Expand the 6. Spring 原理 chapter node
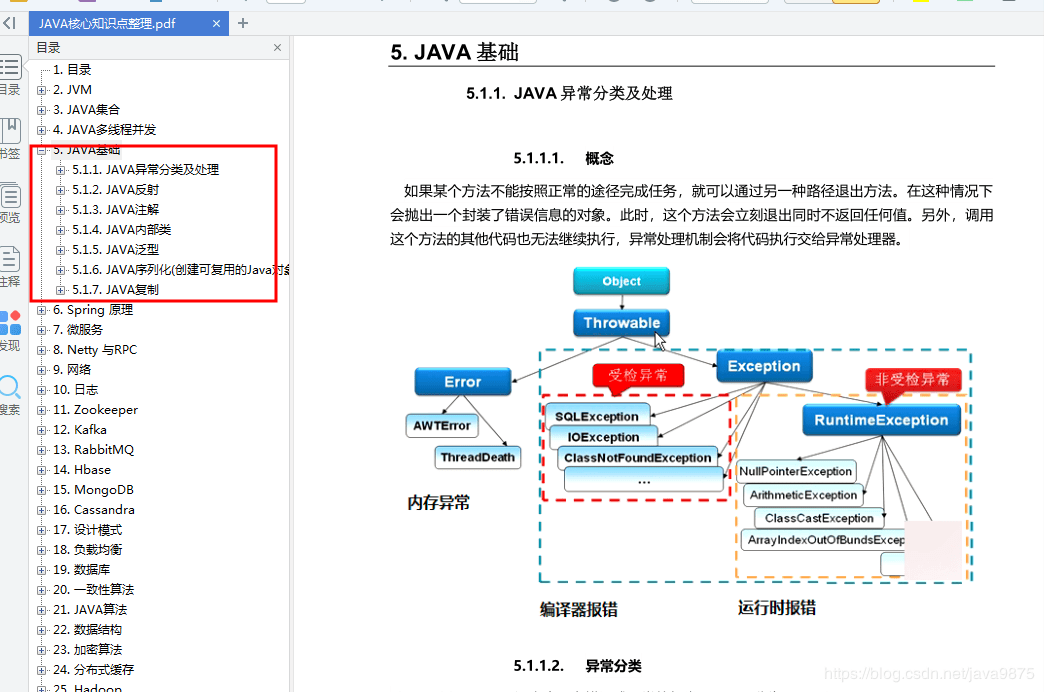Viewport: 1044px width, 692px height. pos(40,309)
